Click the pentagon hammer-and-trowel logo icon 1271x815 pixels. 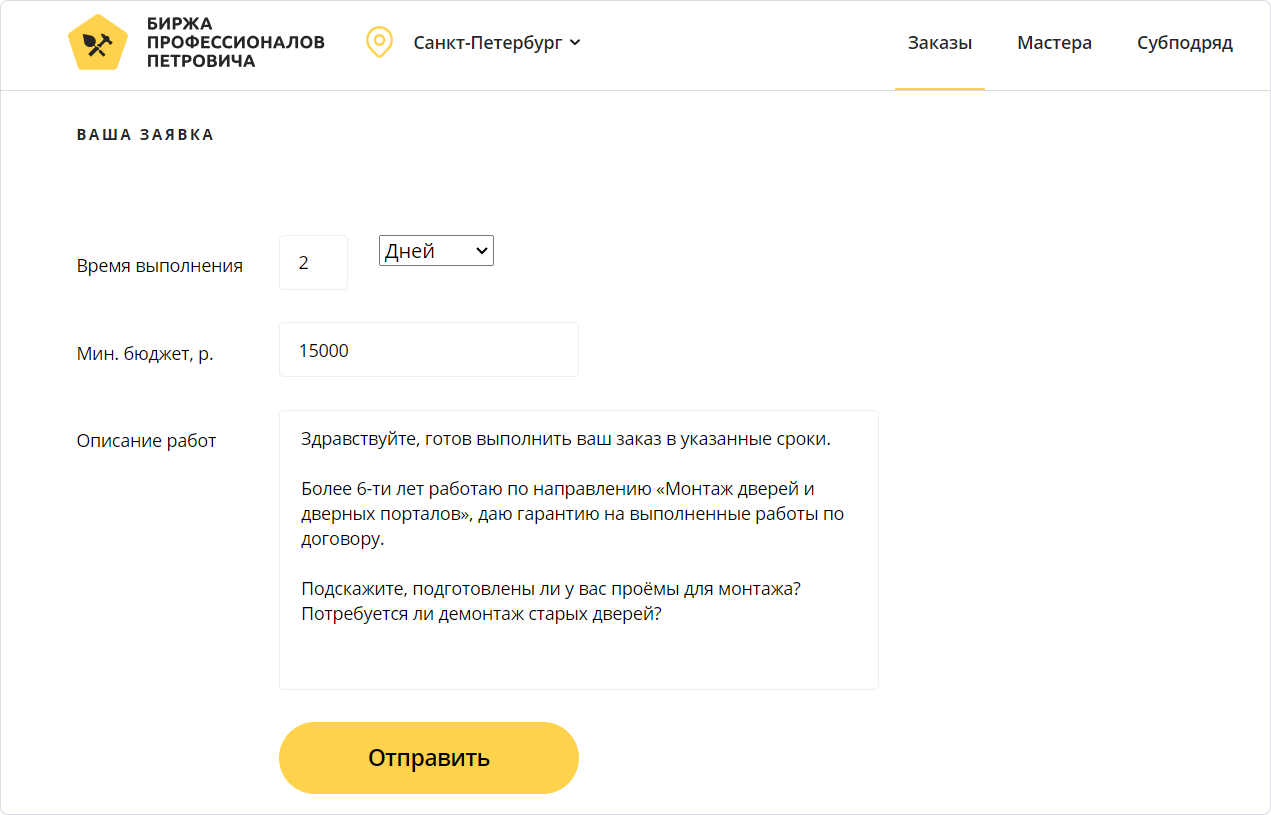click(x=98, y=43)
